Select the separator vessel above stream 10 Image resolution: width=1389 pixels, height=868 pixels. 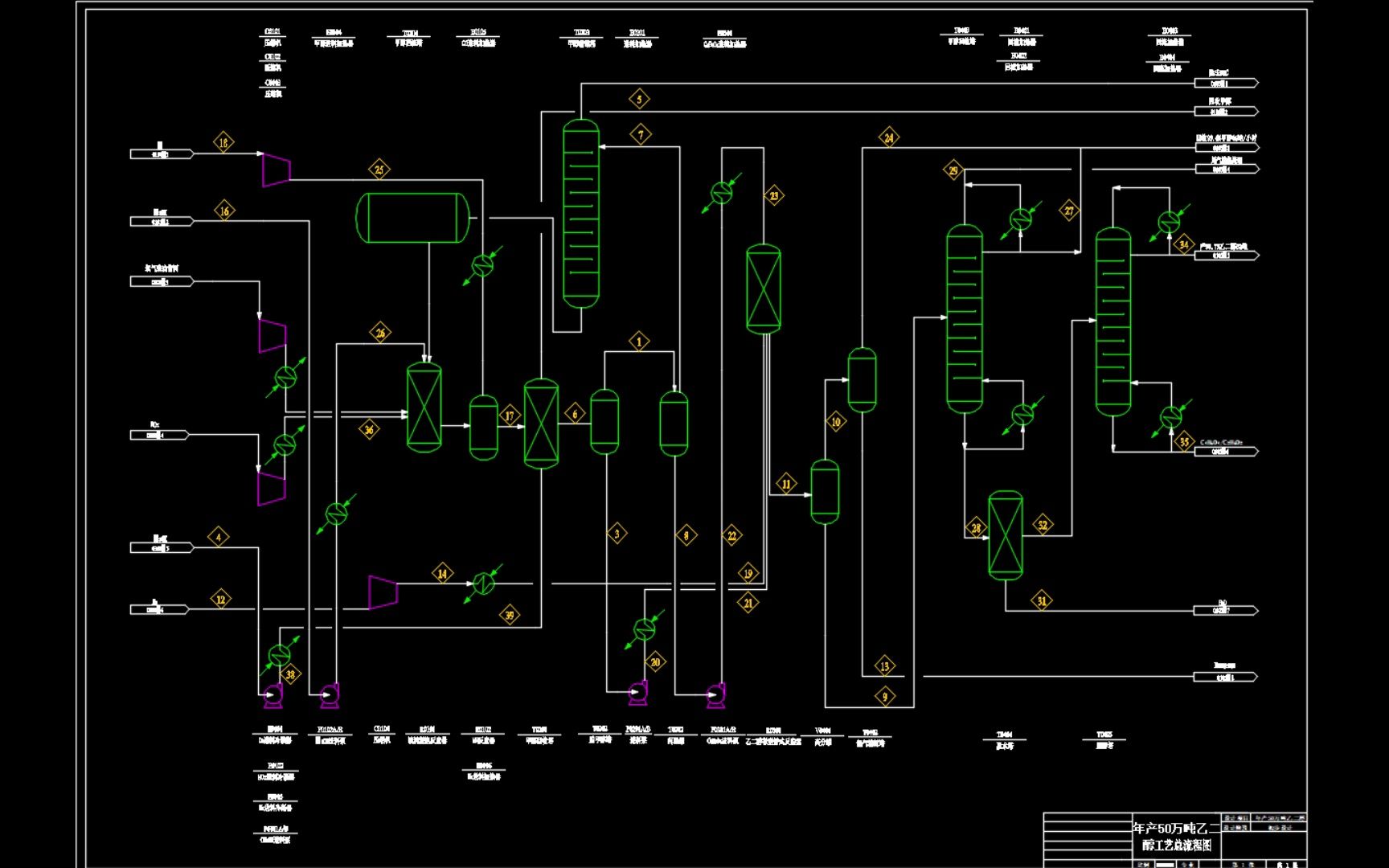pyautogui.click(x=862, y=380)
